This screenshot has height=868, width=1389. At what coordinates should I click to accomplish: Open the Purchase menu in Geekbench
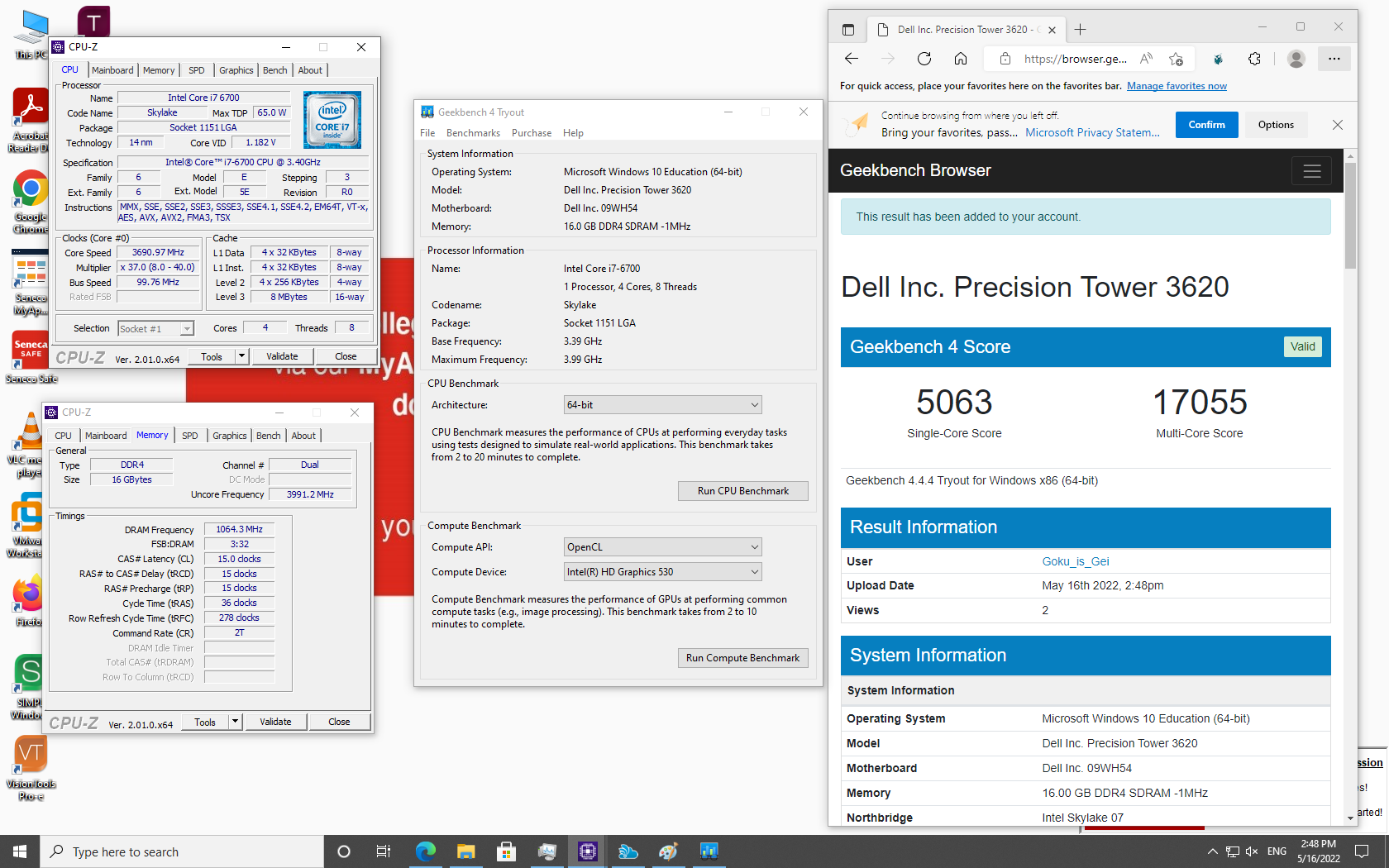532,133
